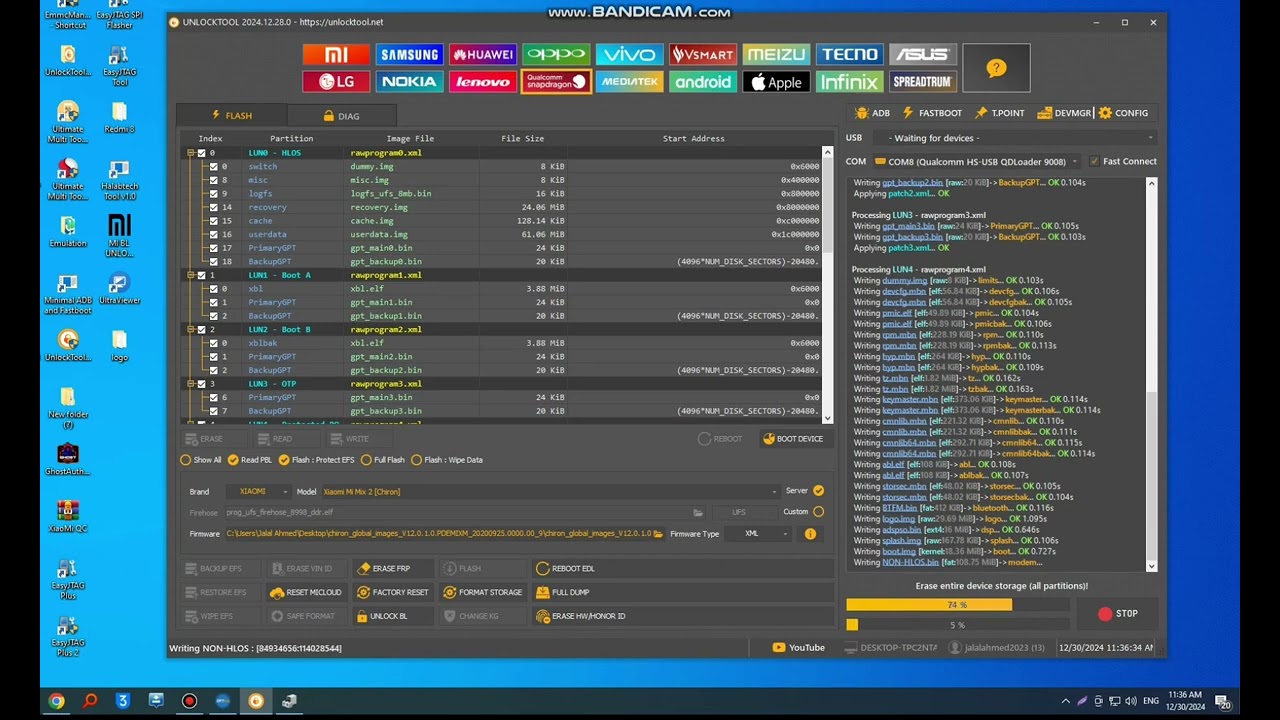Viewport: 1280px width, 720px height.
Task: Collapse the LUN1 - Boot A tree node
Action: point(190,275)
